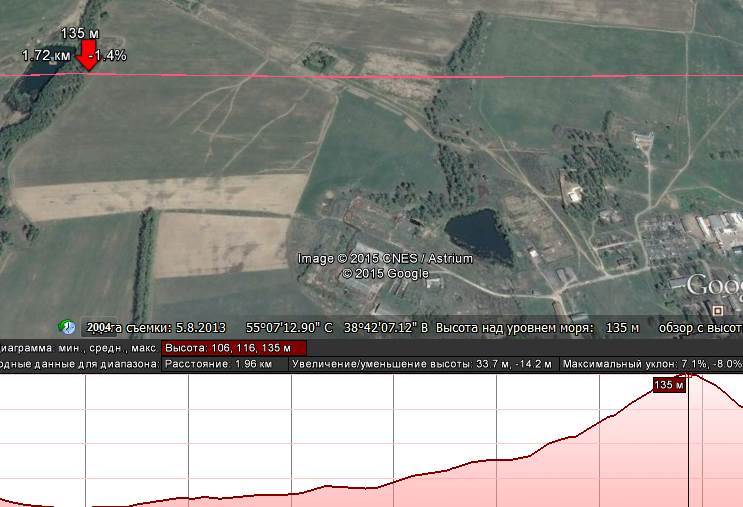The image size is (743, 507).
Task: Click the Google logo watermark
Action: [x=713, y=285]
